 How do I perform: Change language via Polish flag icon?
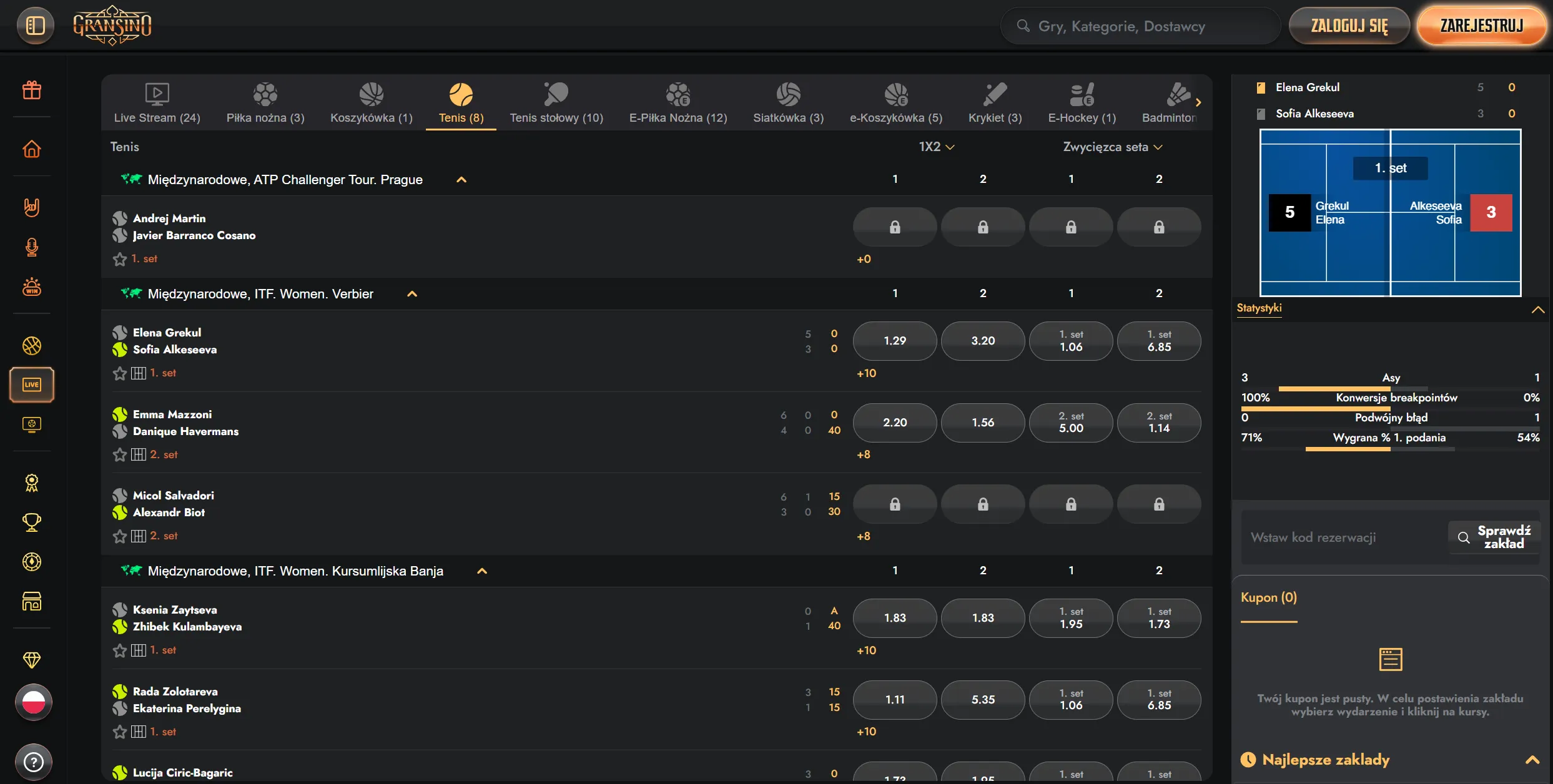coord(34,702)
